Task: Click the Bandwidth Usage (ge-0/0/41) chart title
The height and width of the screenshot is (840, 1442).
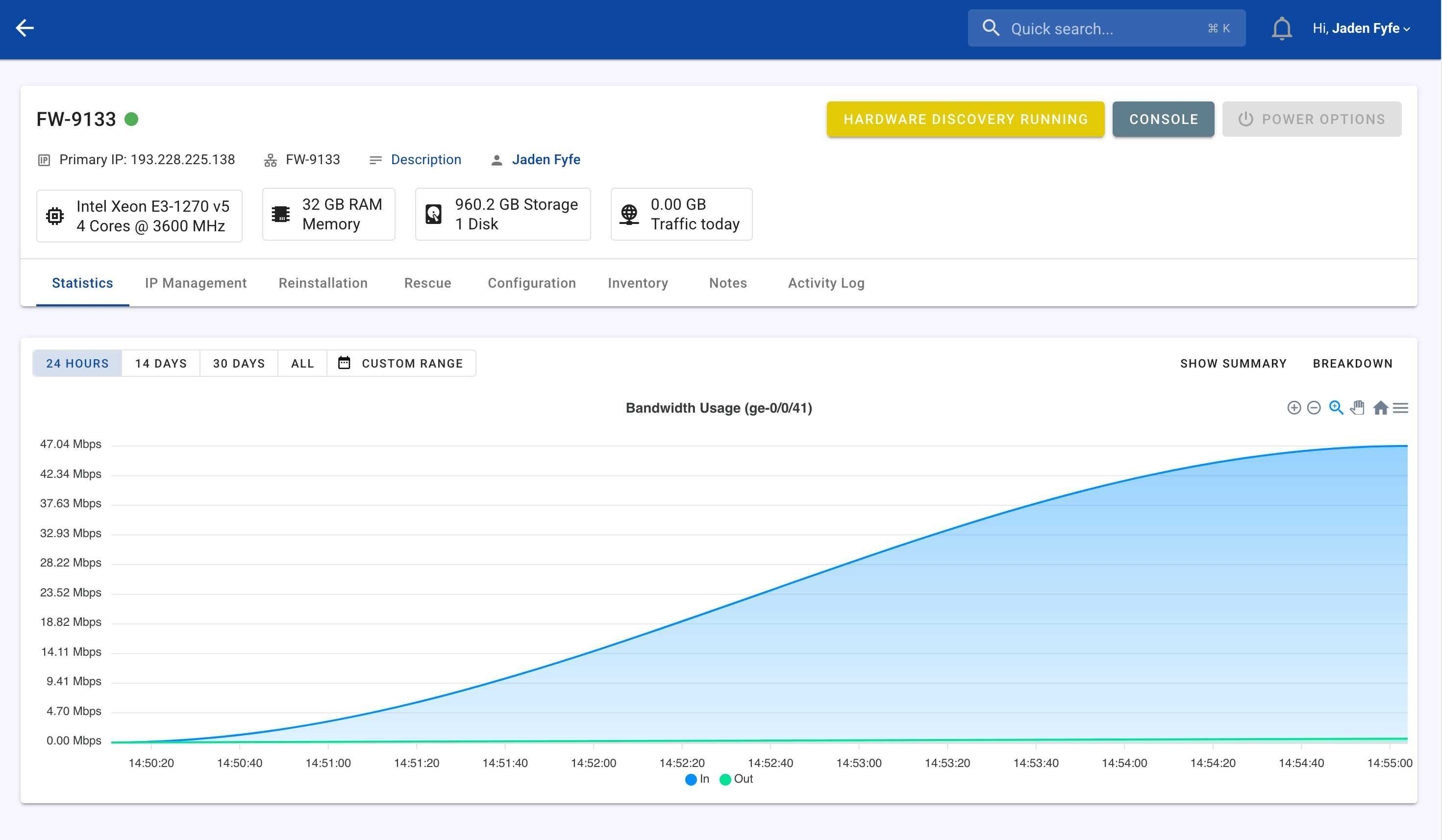Action: point(719,408)
